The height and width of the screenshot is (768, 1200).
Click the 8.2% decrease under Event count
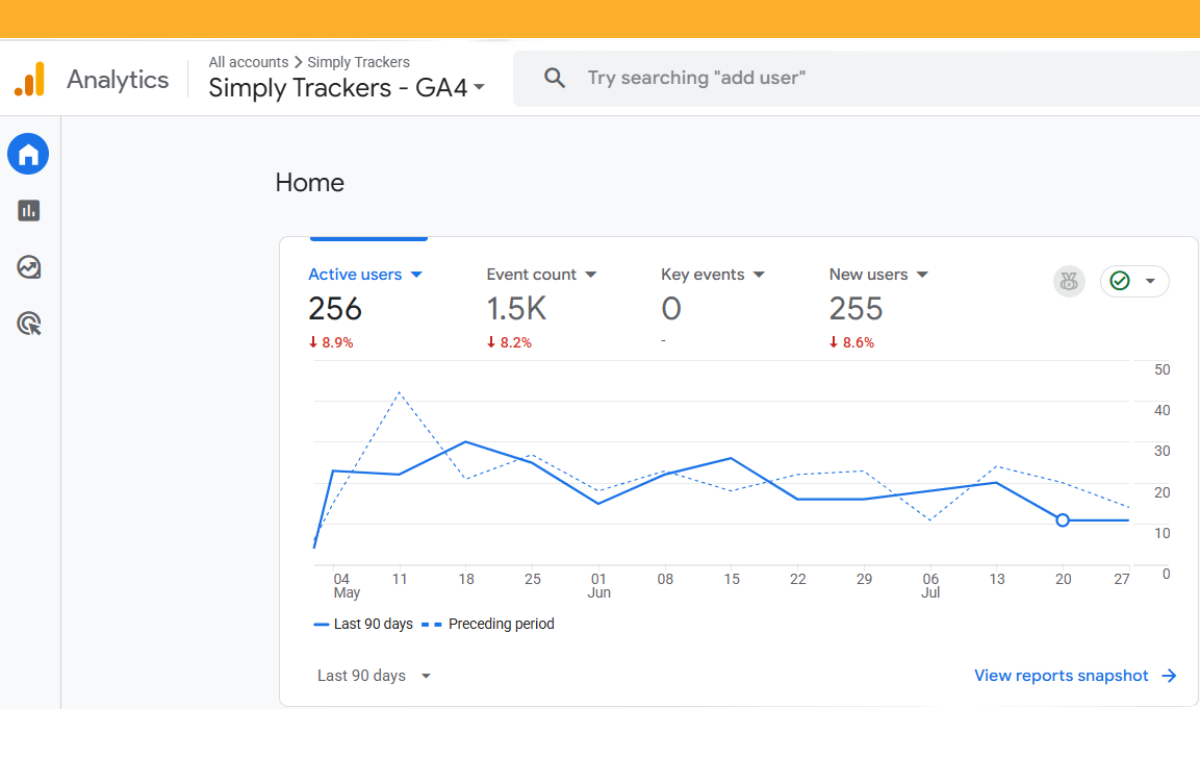tap(509, 342)
